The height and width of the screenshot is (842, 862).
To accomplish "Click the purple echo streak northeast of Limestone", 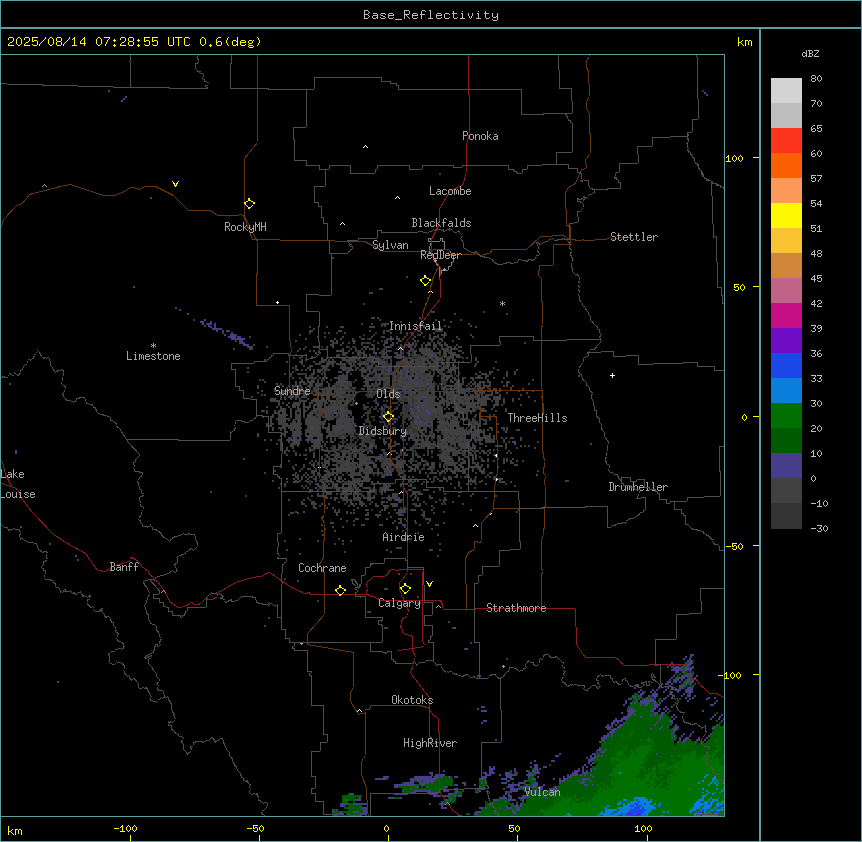I will (225, 333).
